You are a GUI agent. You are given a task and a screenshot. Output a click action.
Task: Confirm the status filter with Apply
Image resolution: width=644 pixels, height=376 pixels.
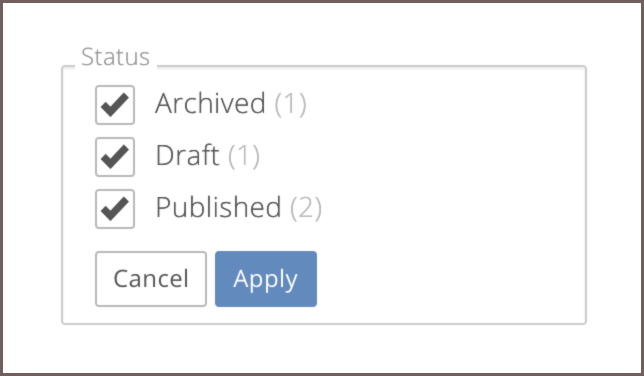266,279
